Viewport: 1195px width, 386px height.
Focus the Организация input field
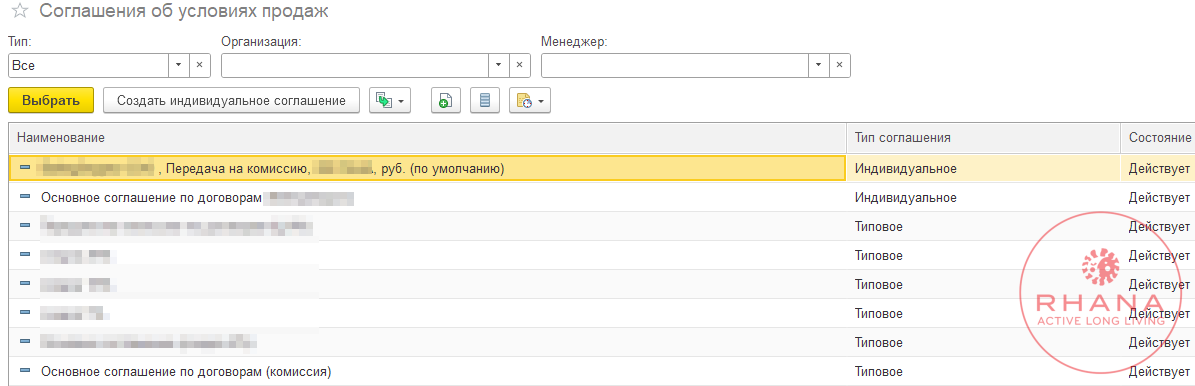(x=355, y=66)
